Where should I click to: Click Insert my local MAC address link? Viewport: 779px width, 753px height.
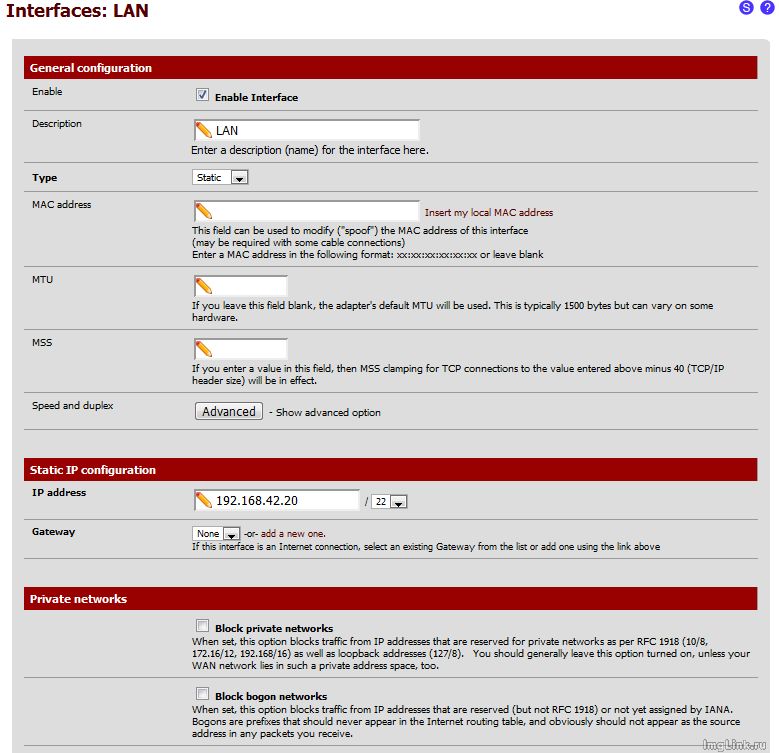(488, 213)
